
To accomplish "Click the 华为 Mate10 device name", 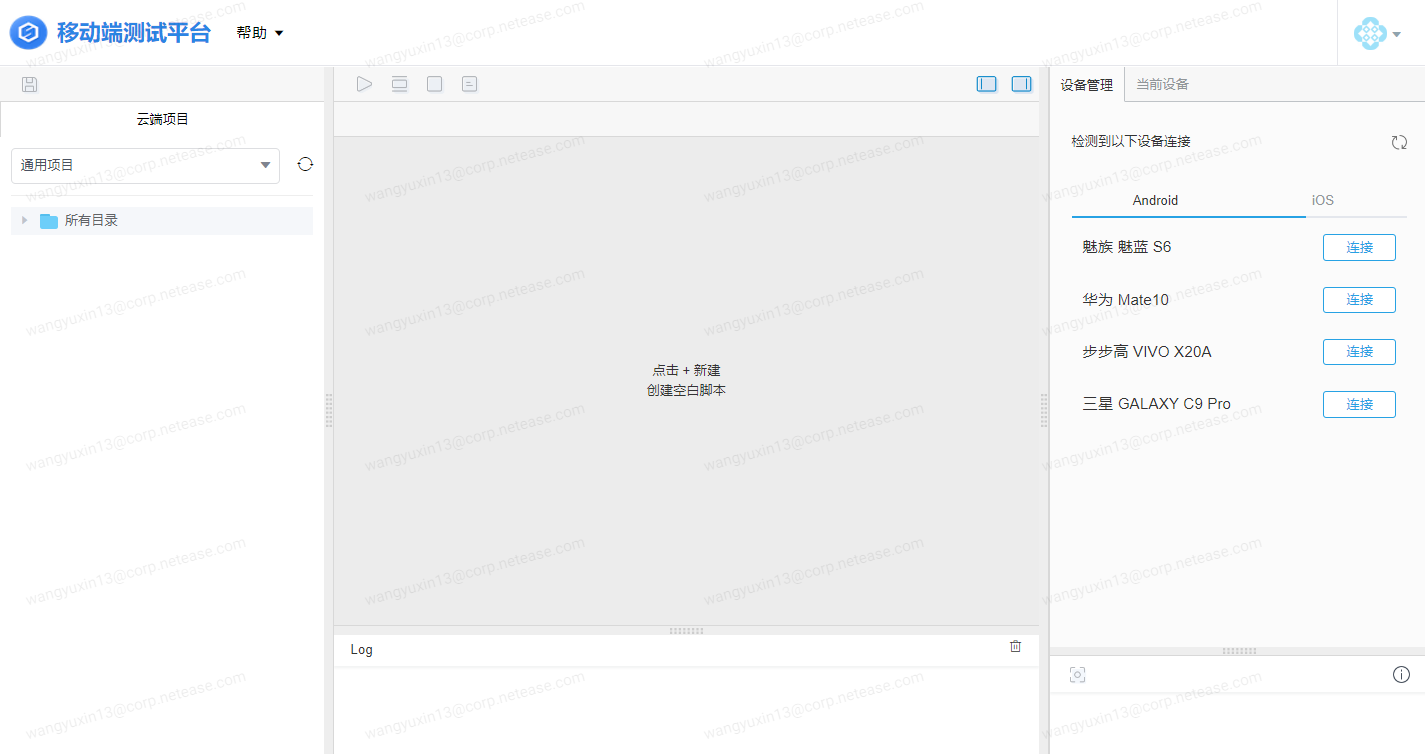I will (1125, 299).
